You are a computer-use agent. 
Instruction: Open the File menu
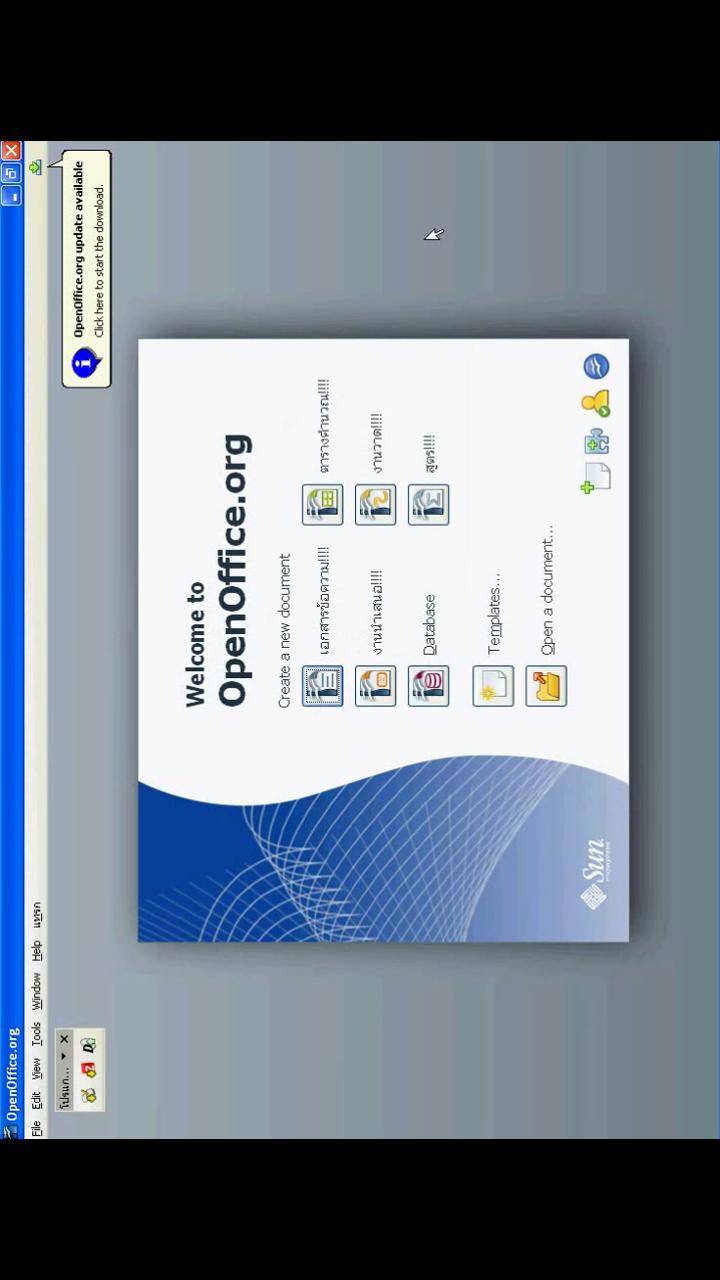[x=36, y=1128]
